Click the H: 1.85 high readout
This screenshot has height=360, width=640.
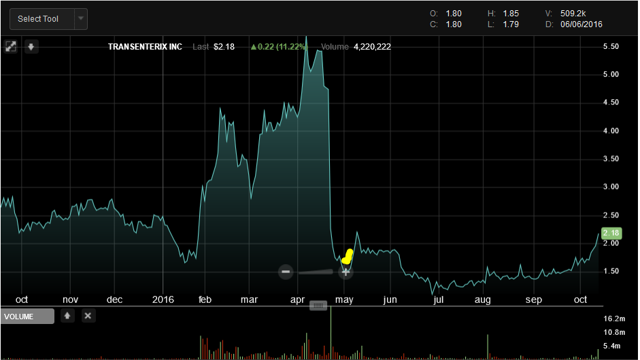pyautogui.click(x=503, y=13)
